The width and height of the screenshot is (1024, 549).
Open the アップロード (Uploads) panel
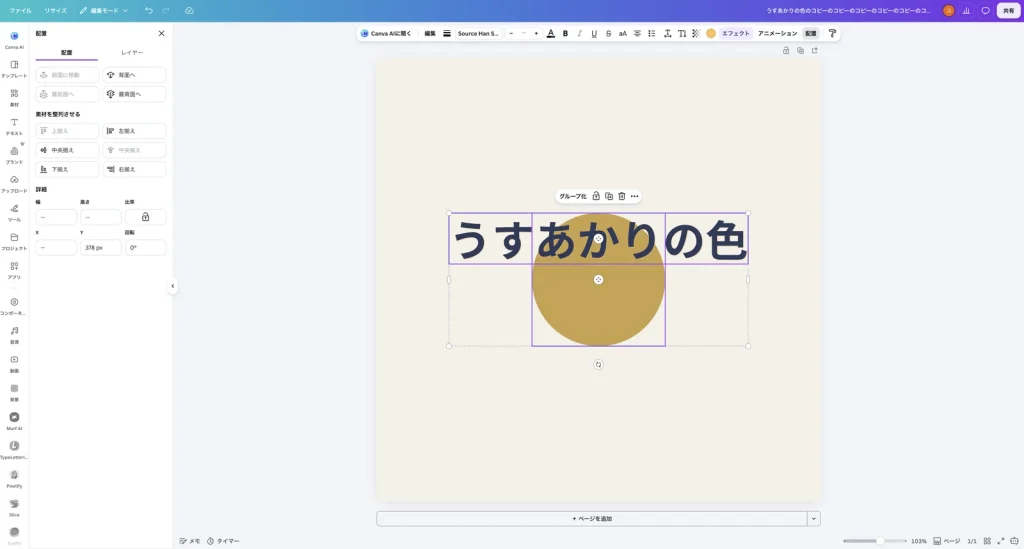[x=14, y=183]
